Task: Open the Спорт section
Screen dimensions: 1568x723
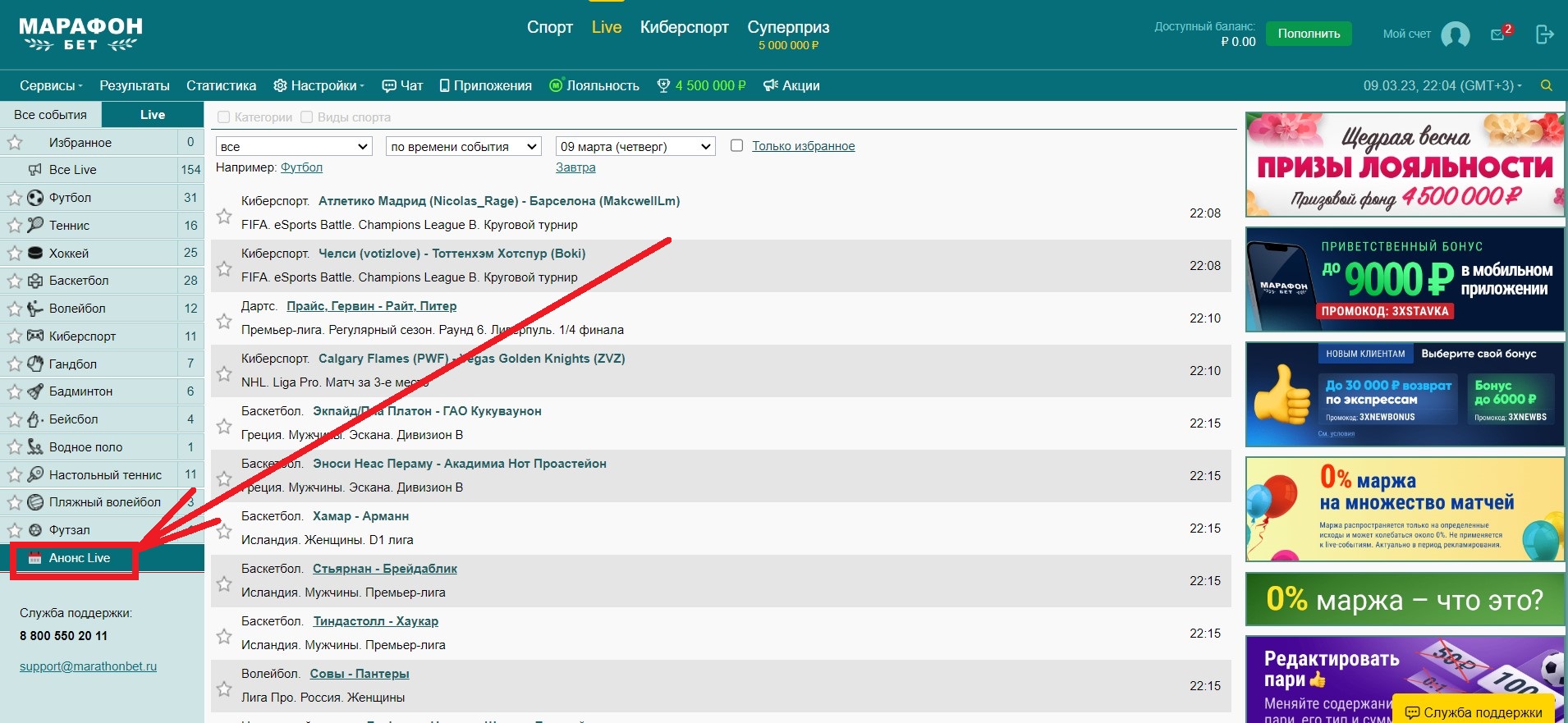Action: (x=550, y=27)
